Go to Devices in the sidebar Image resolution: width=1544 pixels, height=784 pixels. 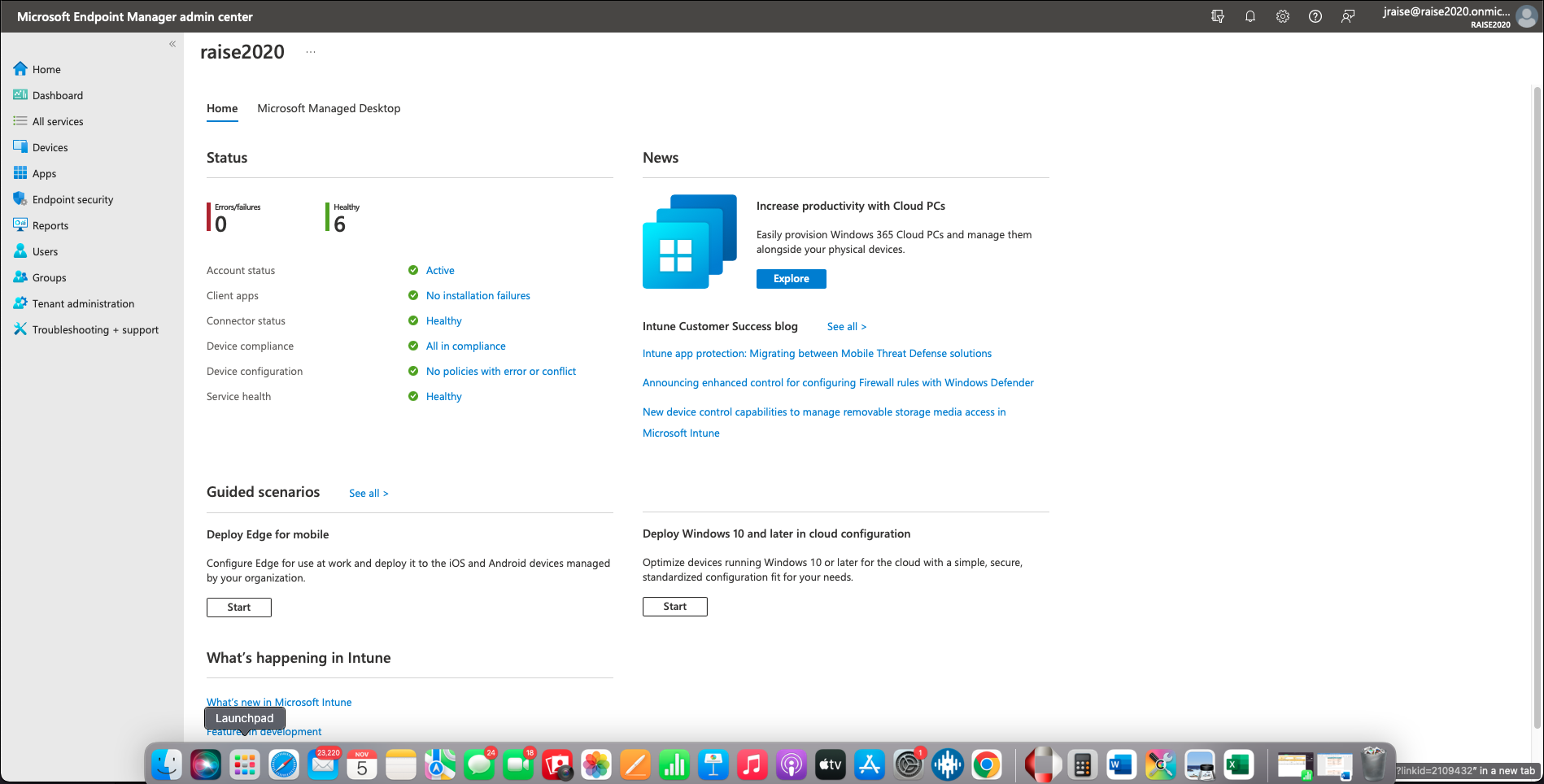pos(50,147)
